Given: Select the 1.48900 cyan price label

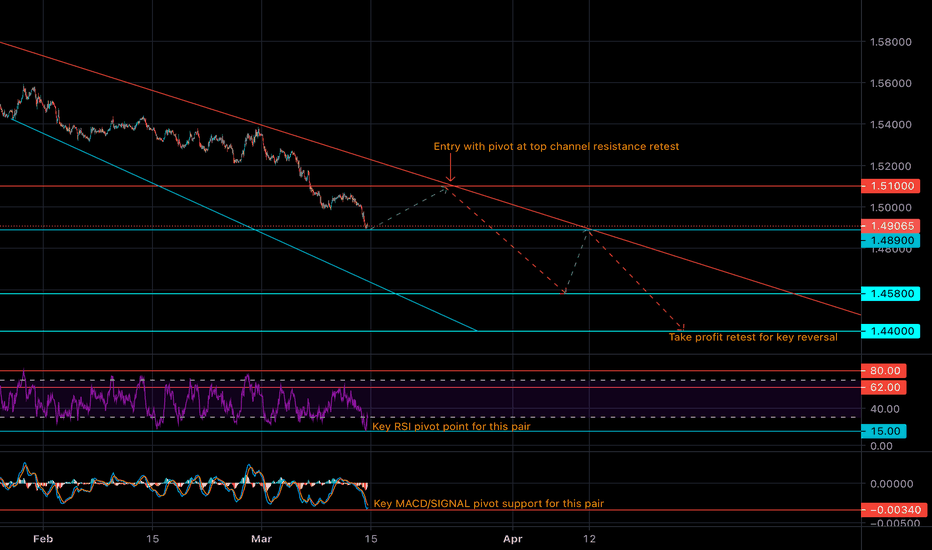Looking at the screenshot, I should [x=890, y=240].
